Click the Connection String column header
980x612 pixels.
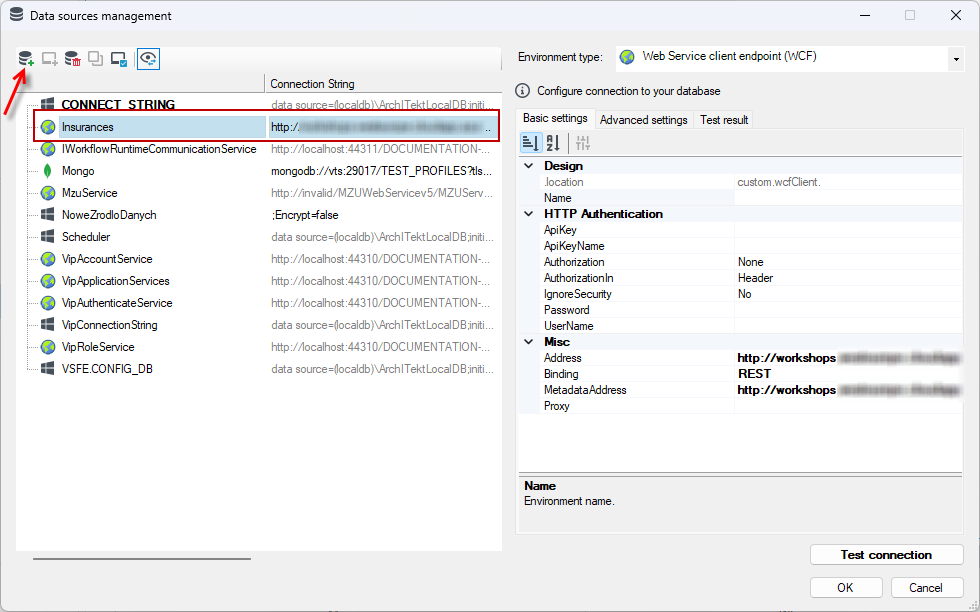tap(383, 84)
